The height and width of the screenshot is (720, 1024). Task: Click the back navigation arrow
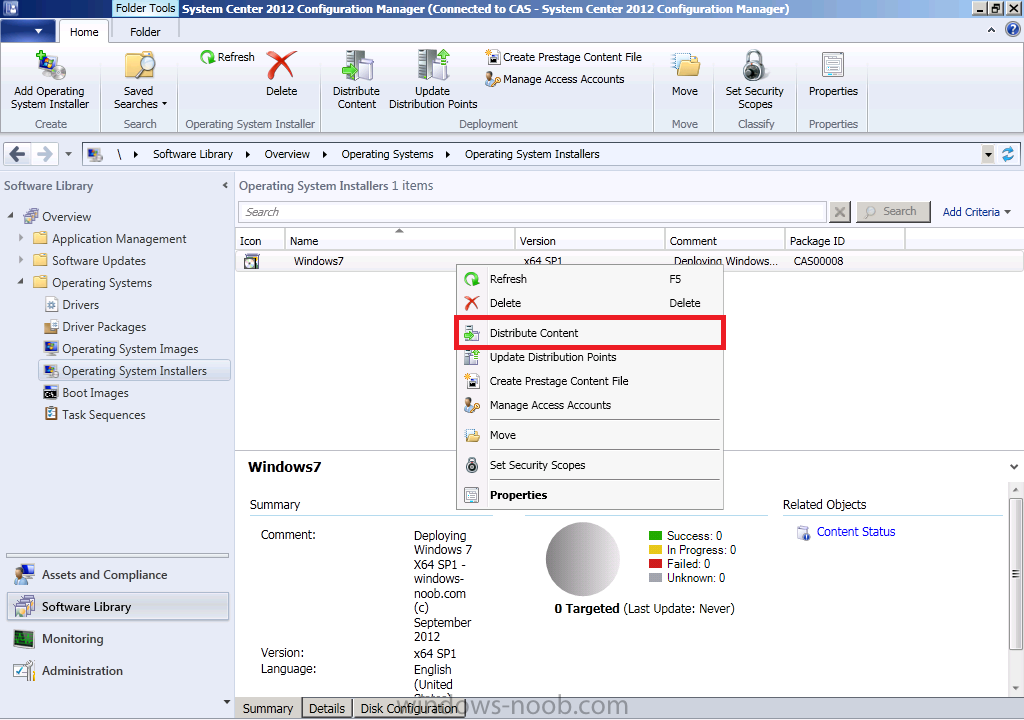coord(18,154)
